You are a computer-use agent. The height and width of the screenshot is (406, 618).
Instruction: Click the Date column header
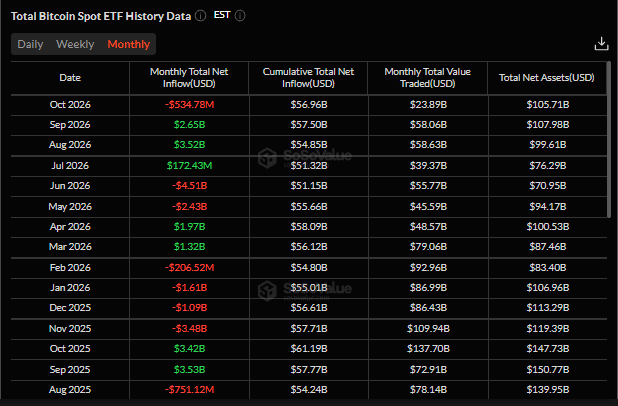pos(70,78)
